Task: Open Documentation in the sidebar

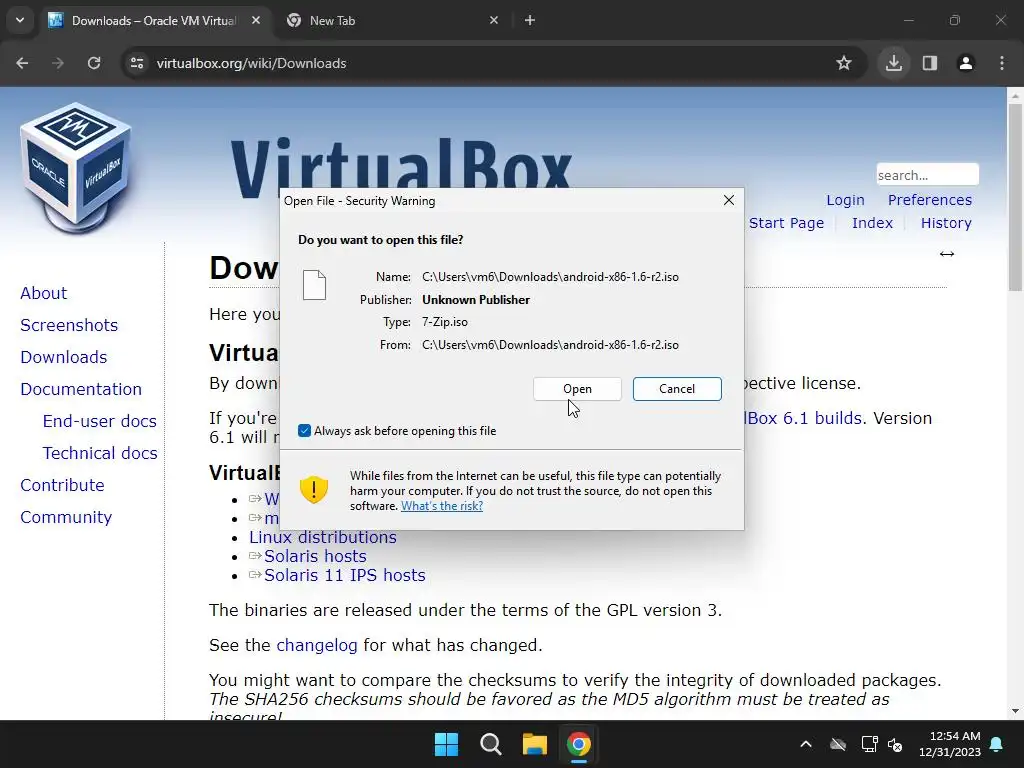Action: click(81, 389)
